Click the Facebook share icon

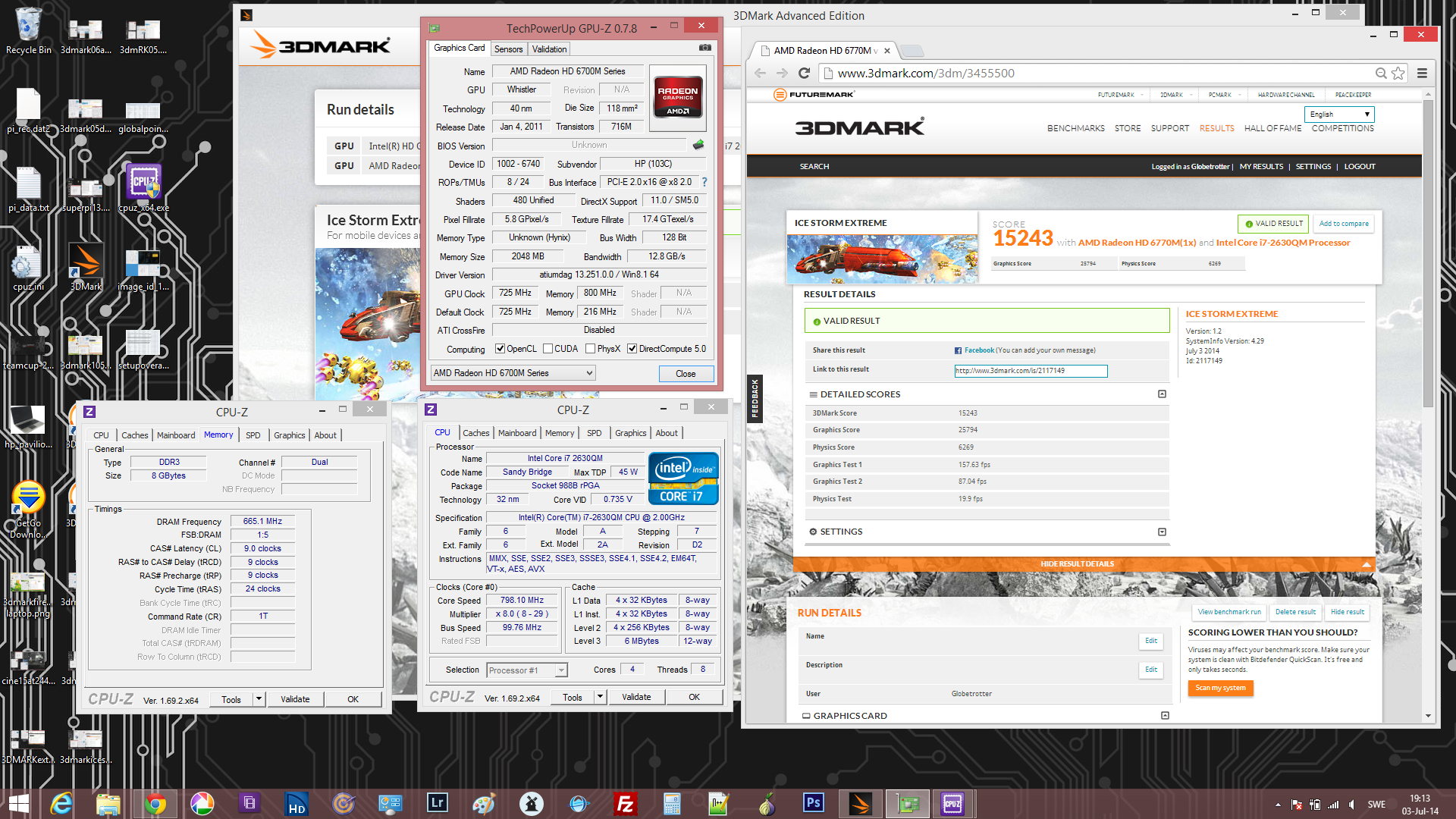coord(958,350)
